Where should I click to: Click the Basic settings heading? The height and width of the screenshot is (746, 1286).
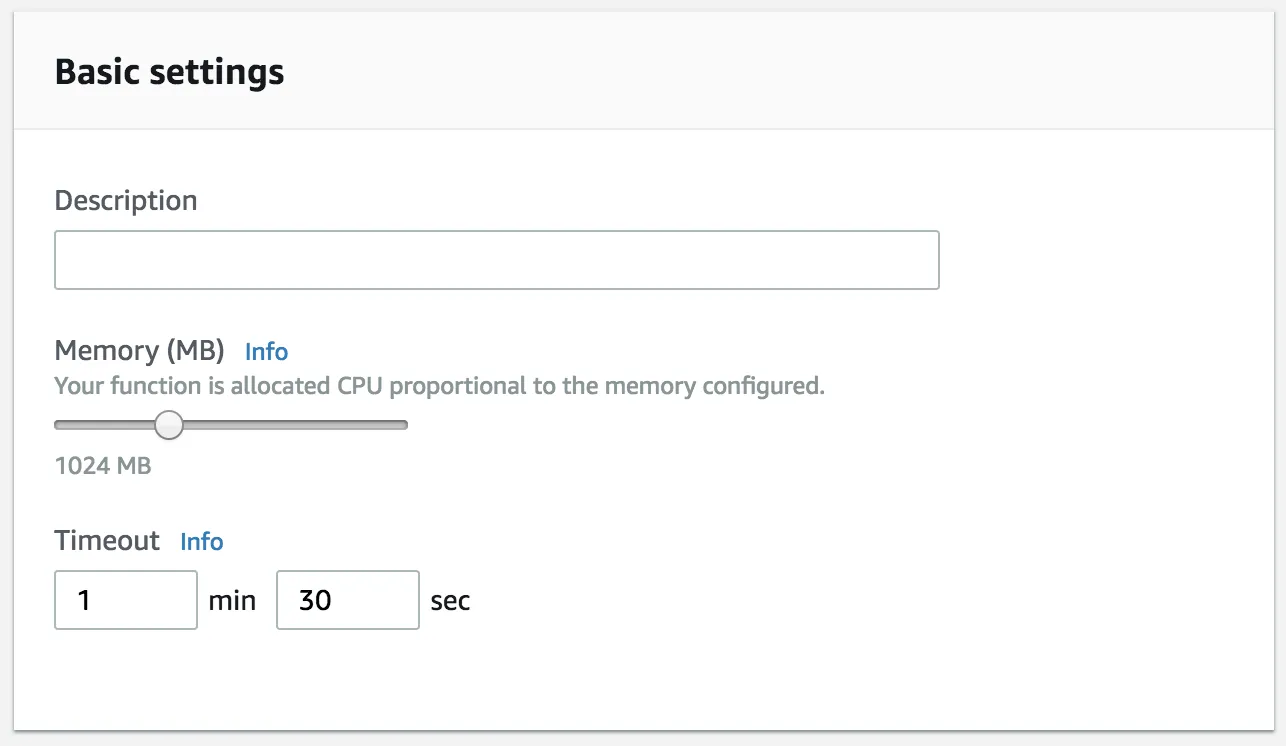(169, 72)
